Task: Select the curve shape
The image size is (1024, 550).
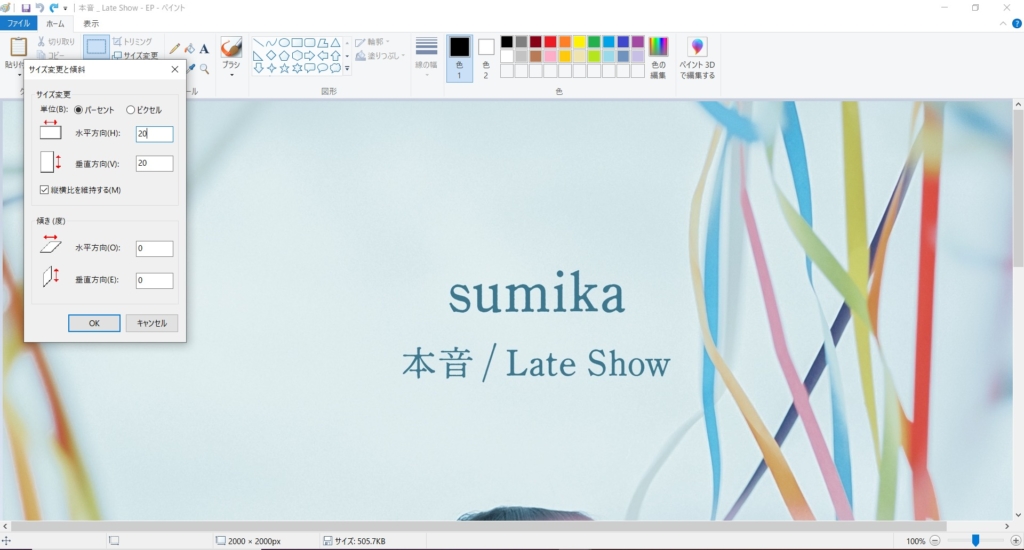Action: coord(271,42)
